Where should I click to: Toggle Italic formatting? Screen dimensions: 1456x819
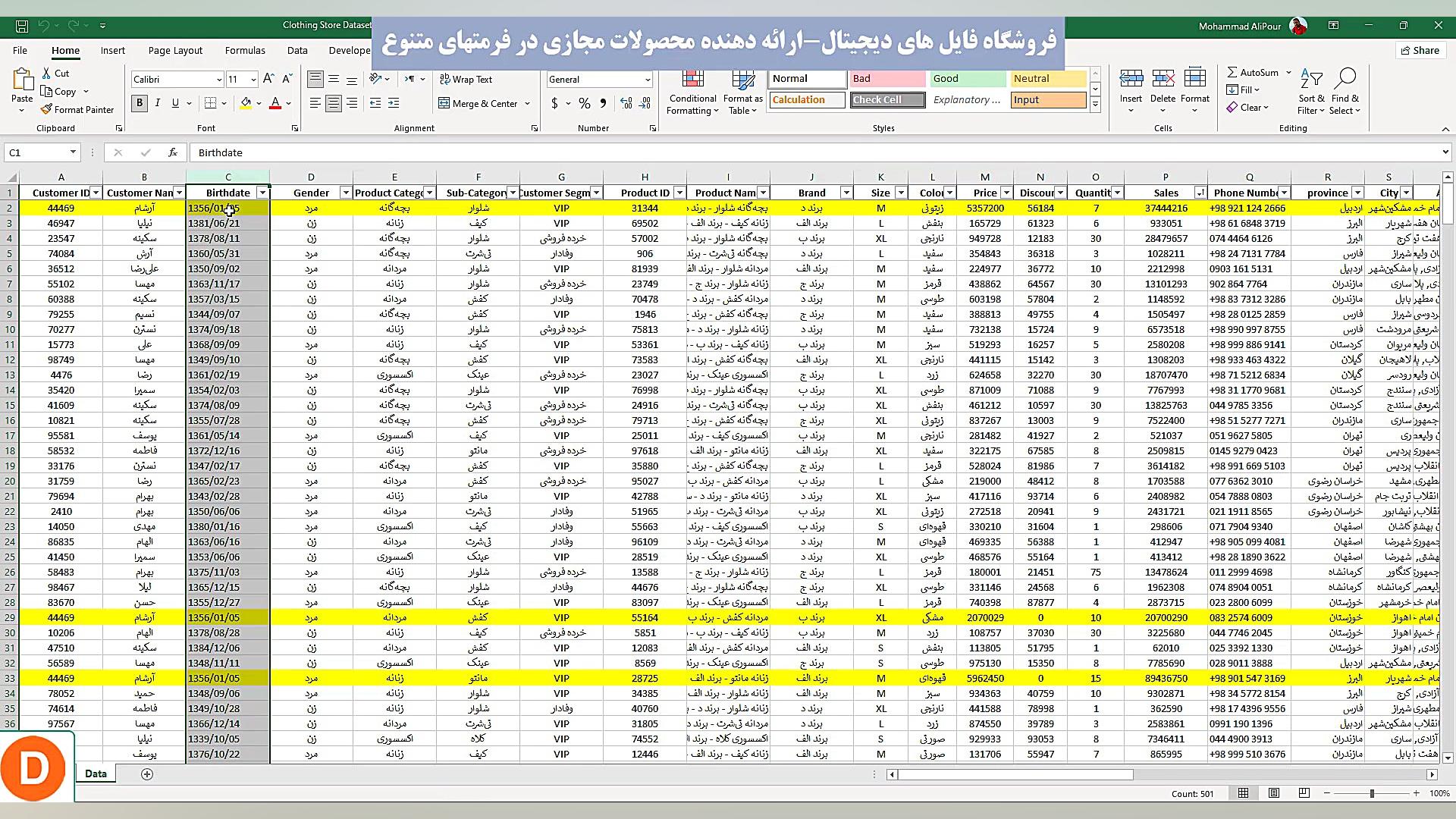click(158, 103)
